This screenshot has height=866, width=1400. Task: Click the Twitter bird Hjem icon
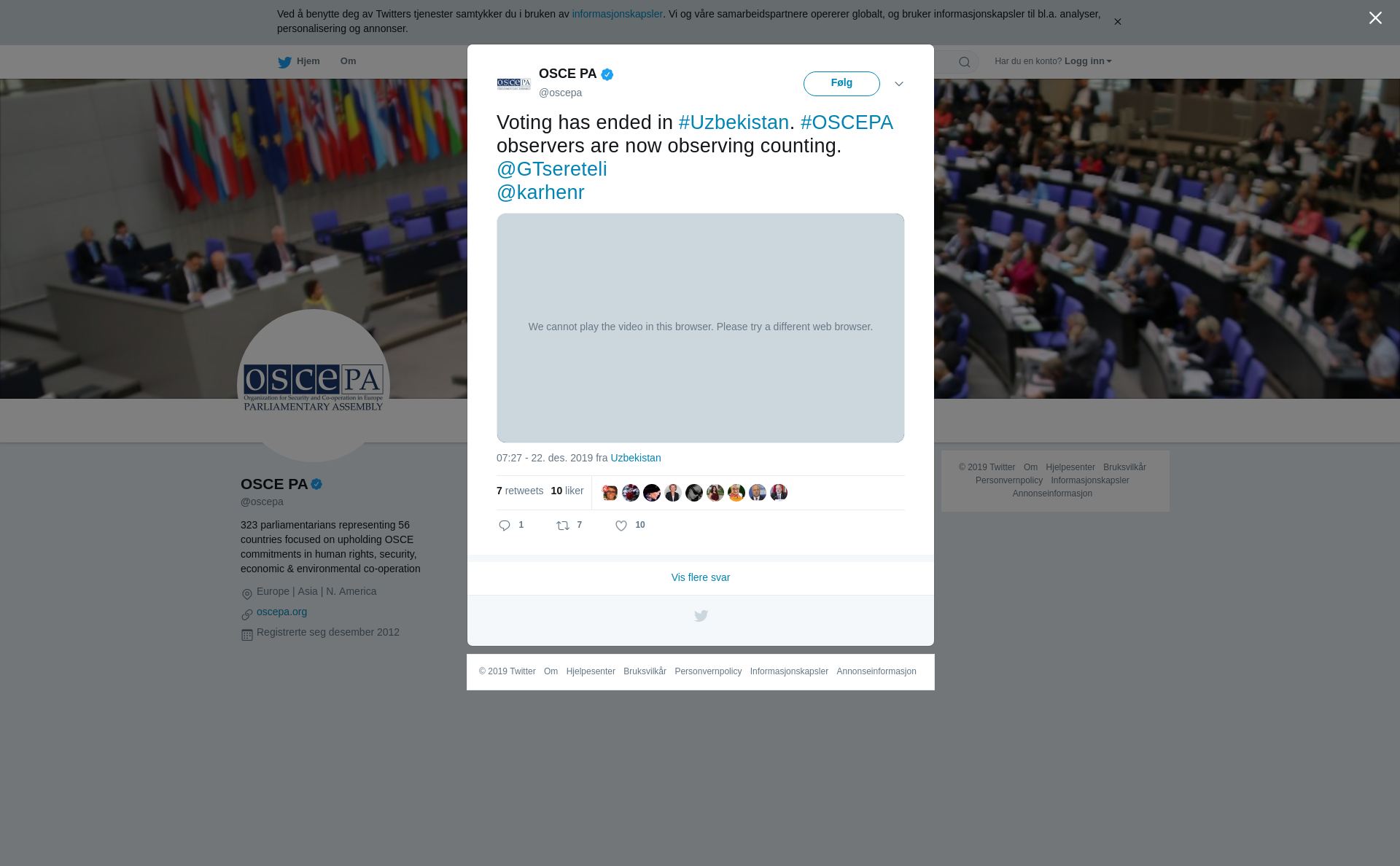point(284,62)
